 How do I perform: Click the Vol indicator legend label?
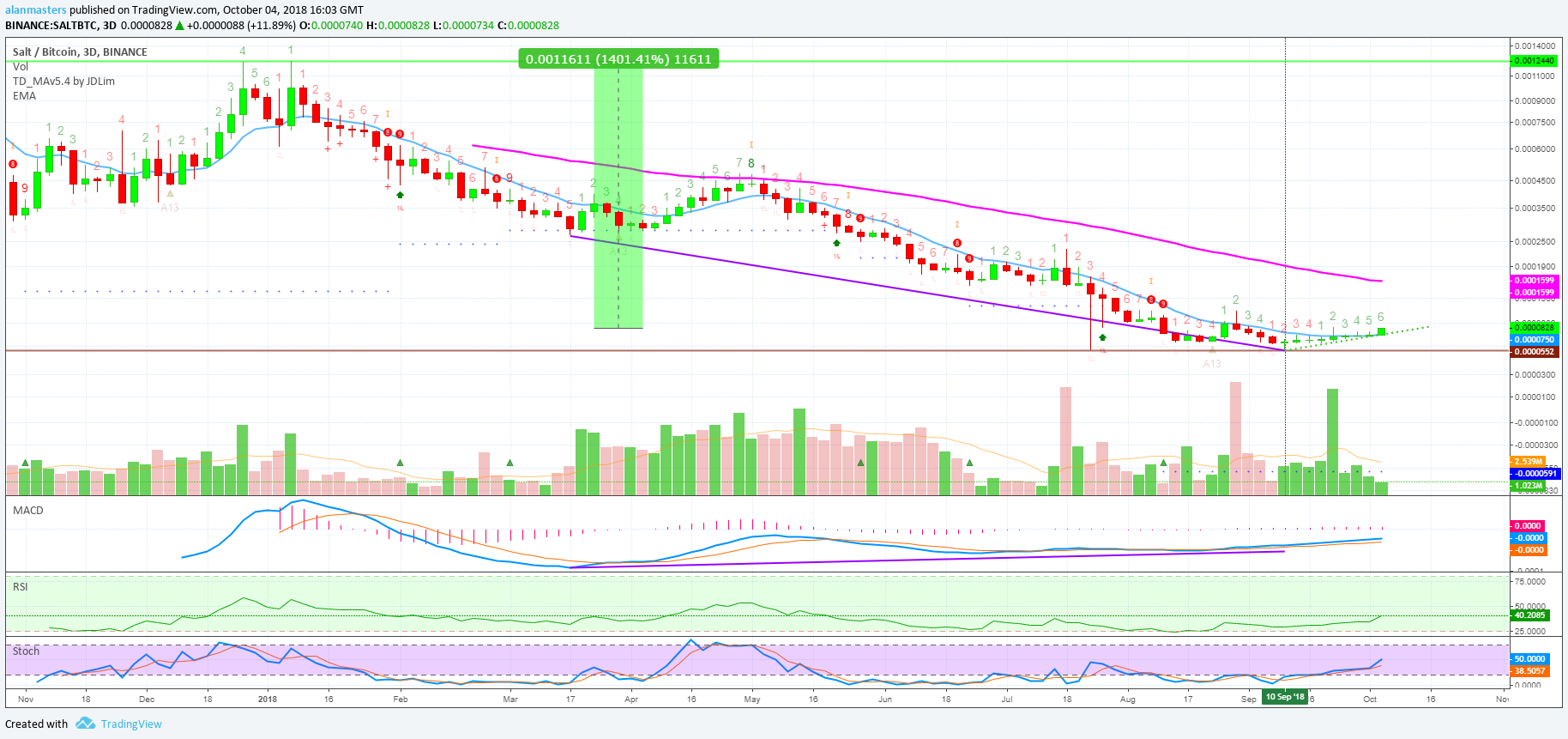tap(21, 66)
